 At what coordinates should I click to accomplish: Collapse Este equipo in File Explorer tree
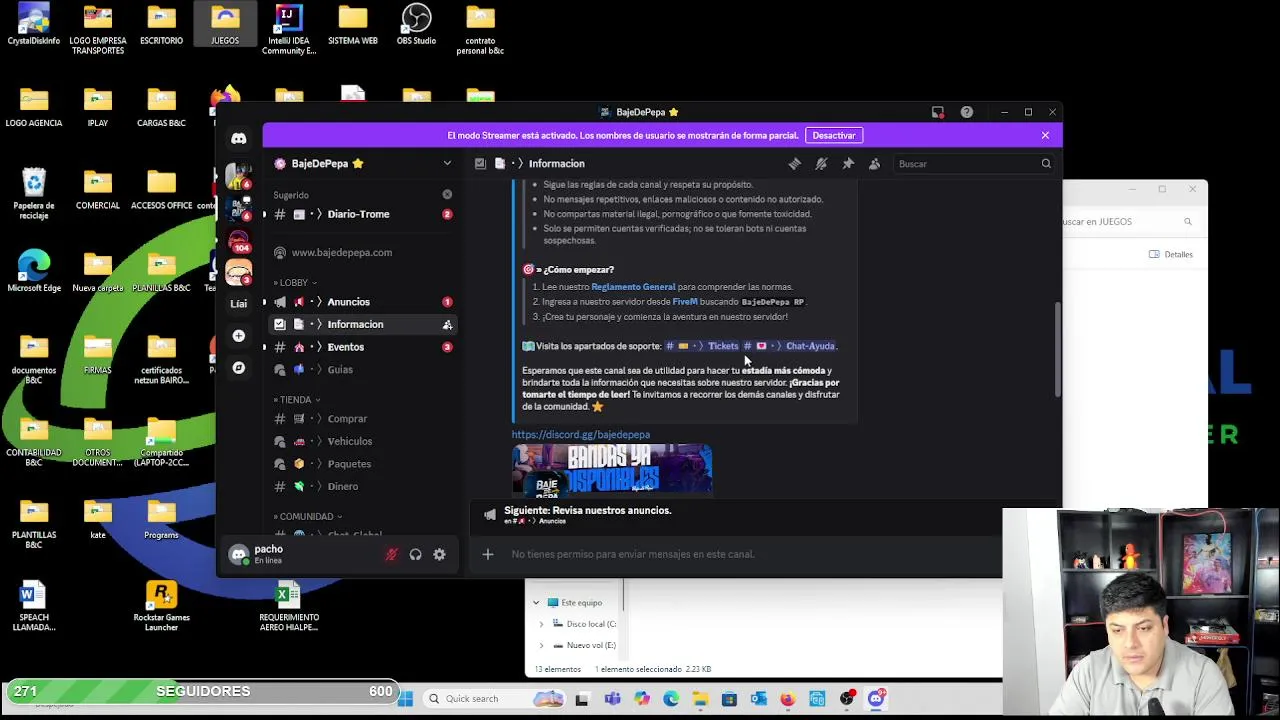[x=536, y=603]
